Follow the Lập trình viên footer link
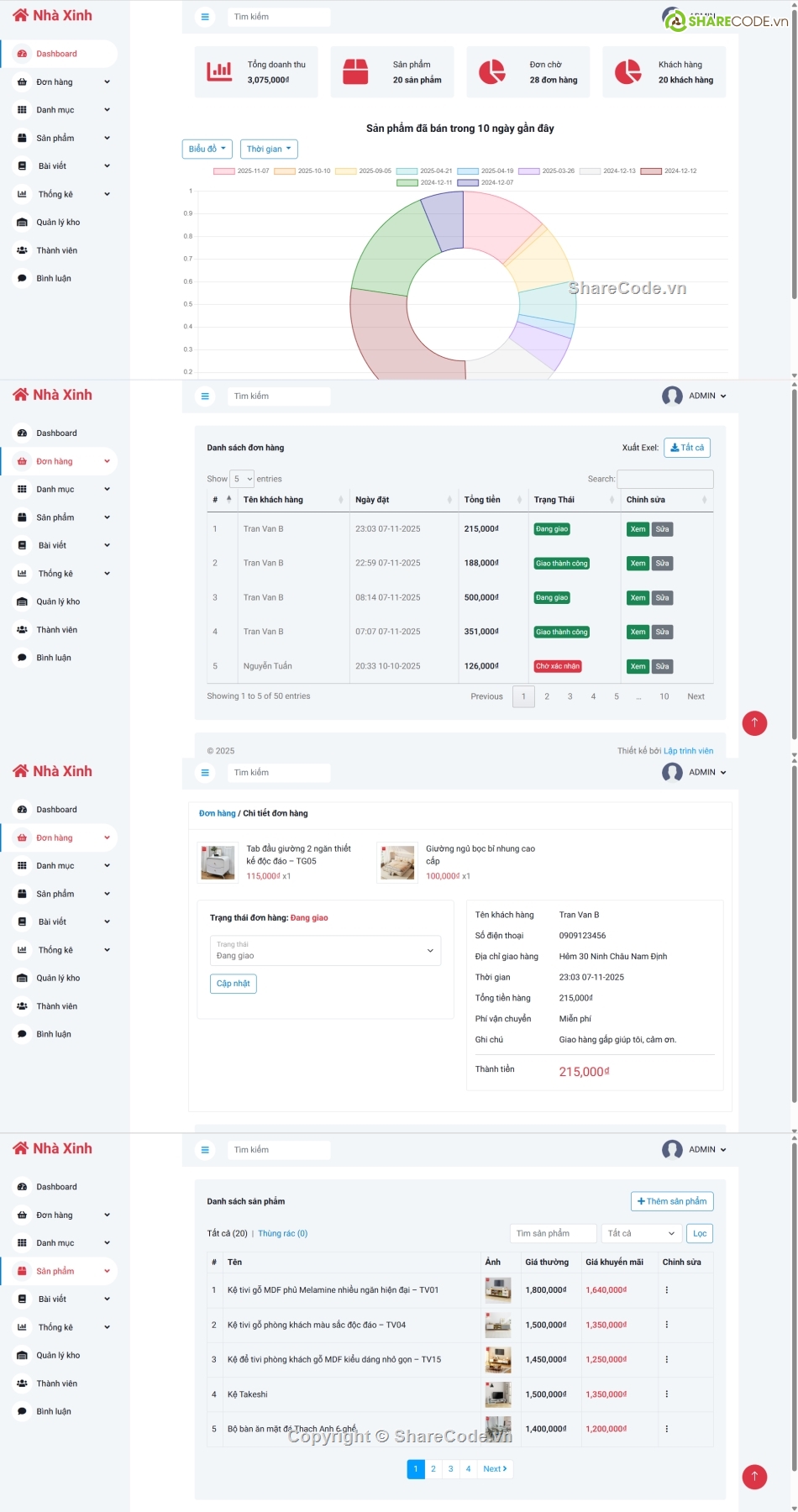The height and width of the screenshot is (1512, 798). click(688, 752)
